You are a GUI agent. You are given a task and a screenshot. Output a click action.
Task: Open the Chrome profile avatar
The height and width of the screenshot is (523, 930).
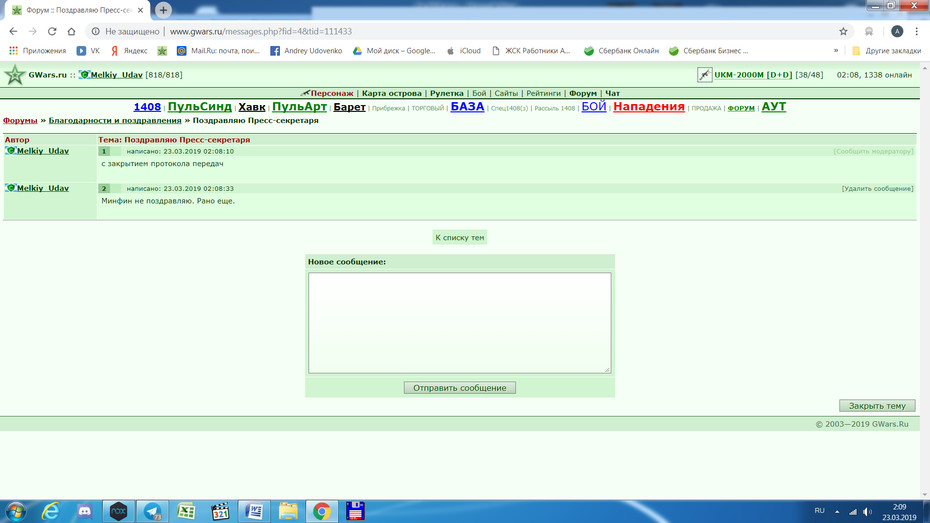coord(897,31)
